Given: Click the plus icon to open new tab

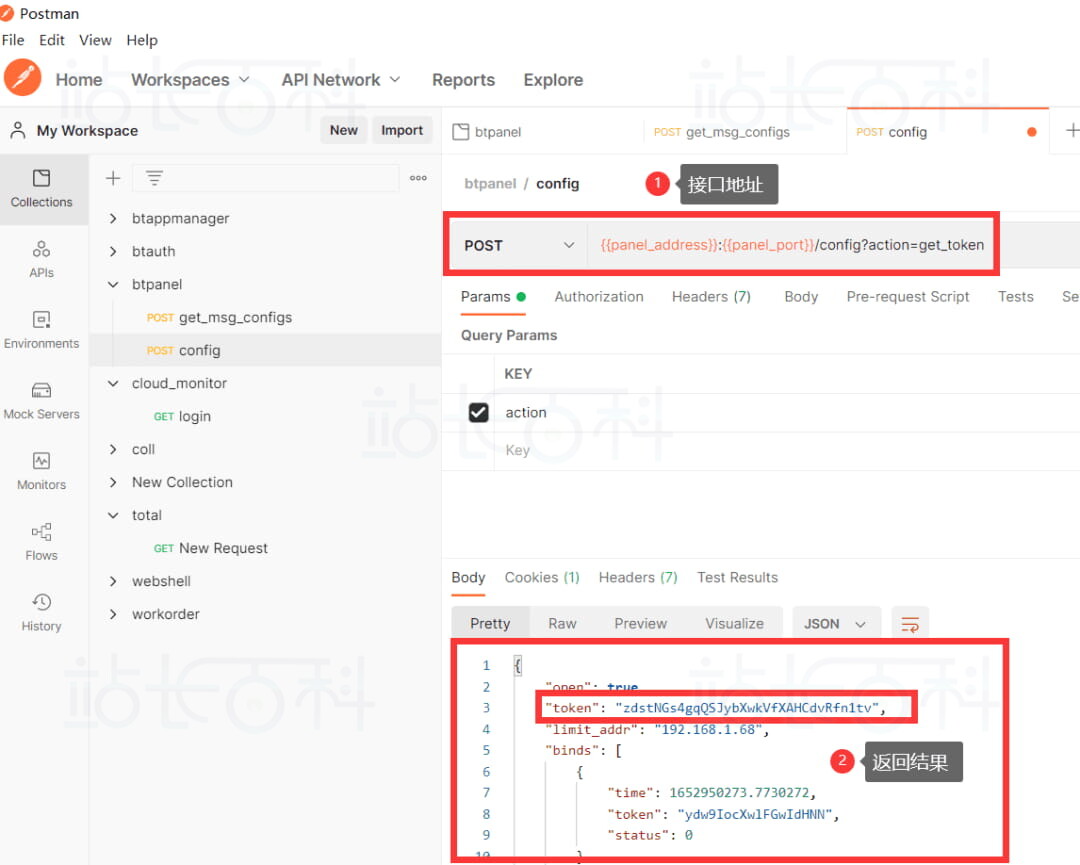Looking at the screenshot, I should tap(1072, 130).
